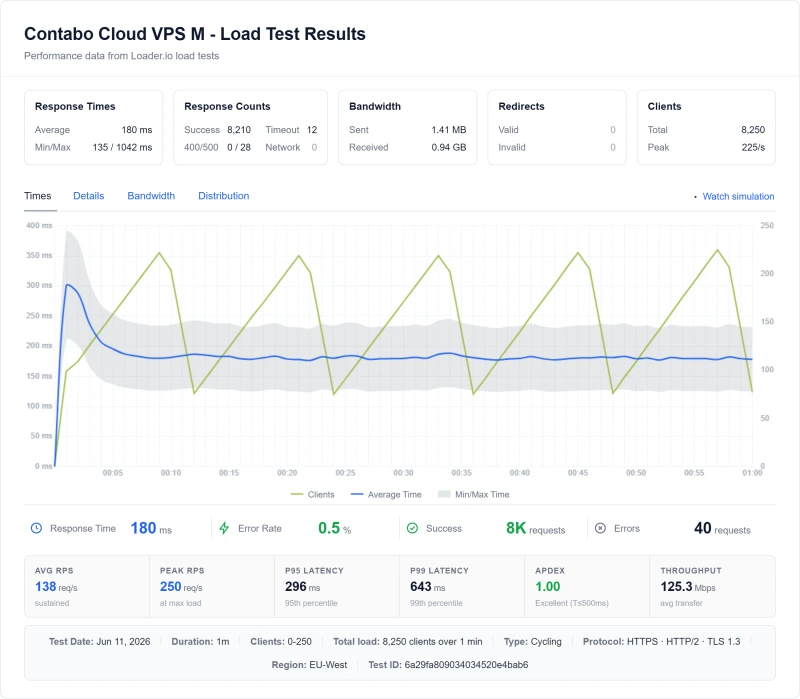
Task: Click the Success count '8,210'
Action: coord(239,130)
